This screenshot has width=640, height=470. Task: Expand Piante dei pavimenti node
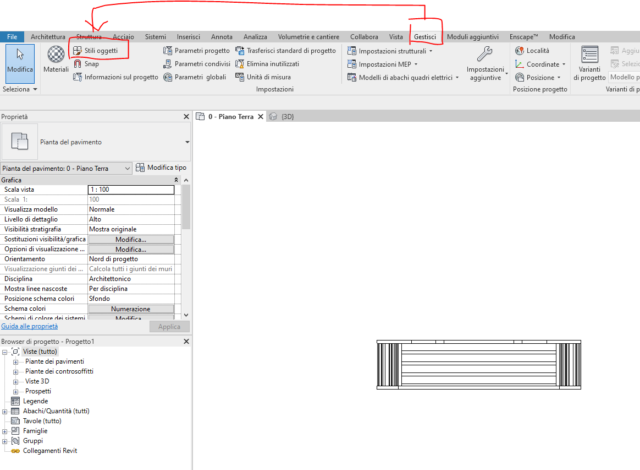pos(16,362)
